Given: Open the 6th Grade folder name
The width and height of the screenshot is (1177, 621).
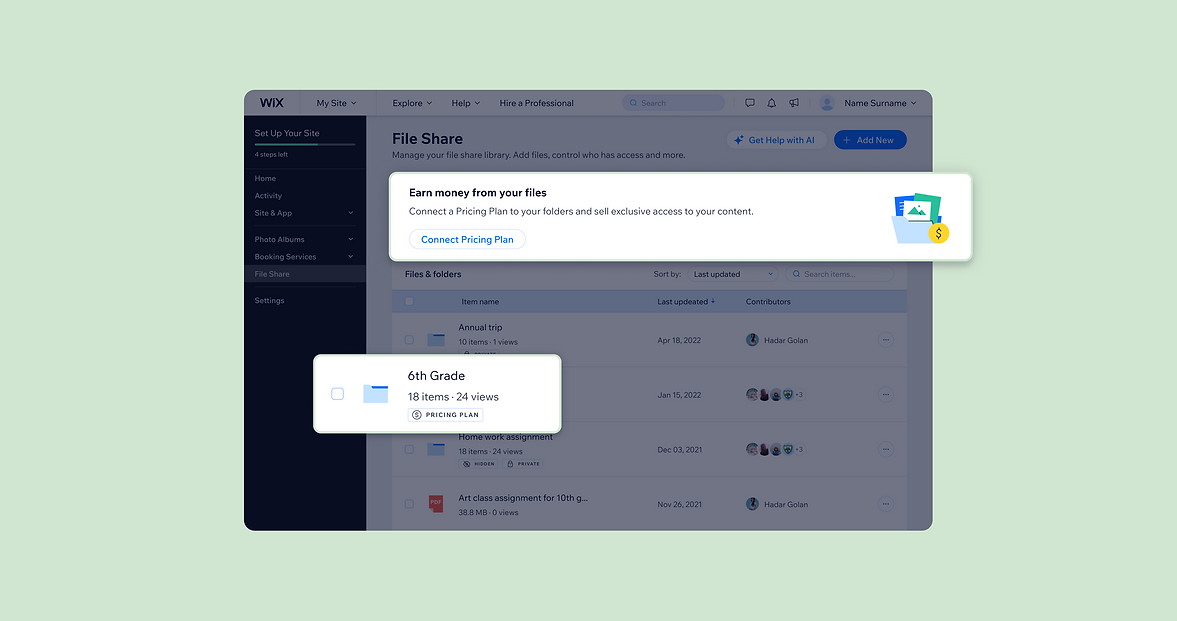Looking at the screenshot, I should [436, 376].
